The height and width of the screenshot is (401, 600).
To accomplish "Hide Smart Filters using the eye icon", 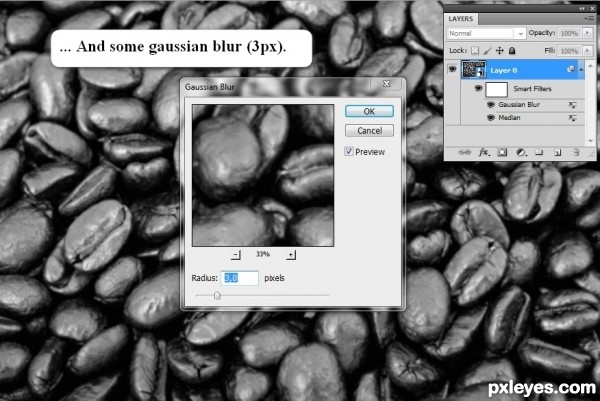I will tap(478, 88).
